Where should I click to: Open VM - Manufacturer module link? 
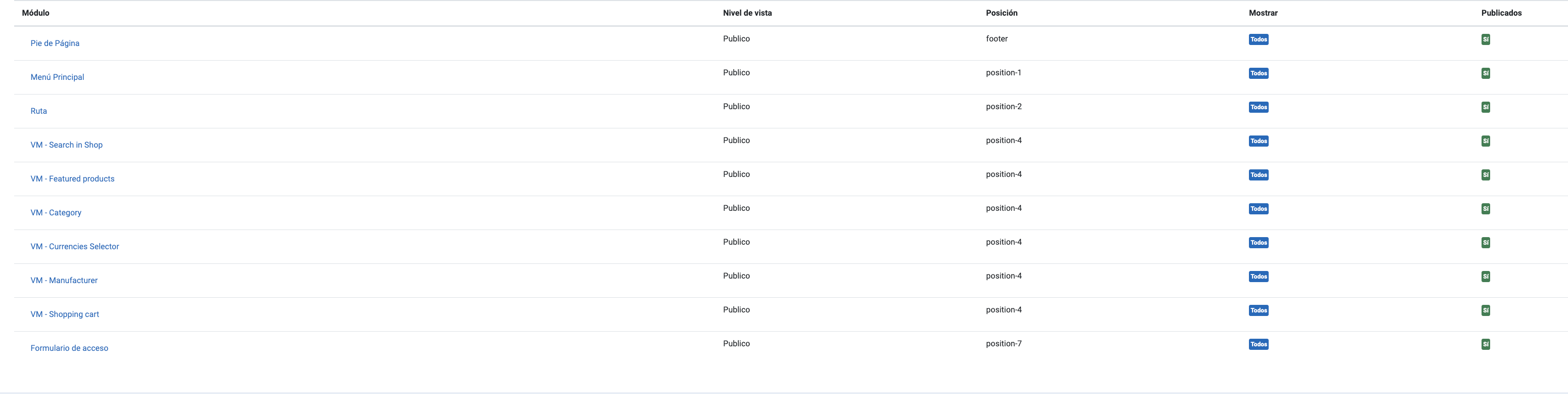coord(64,281)
